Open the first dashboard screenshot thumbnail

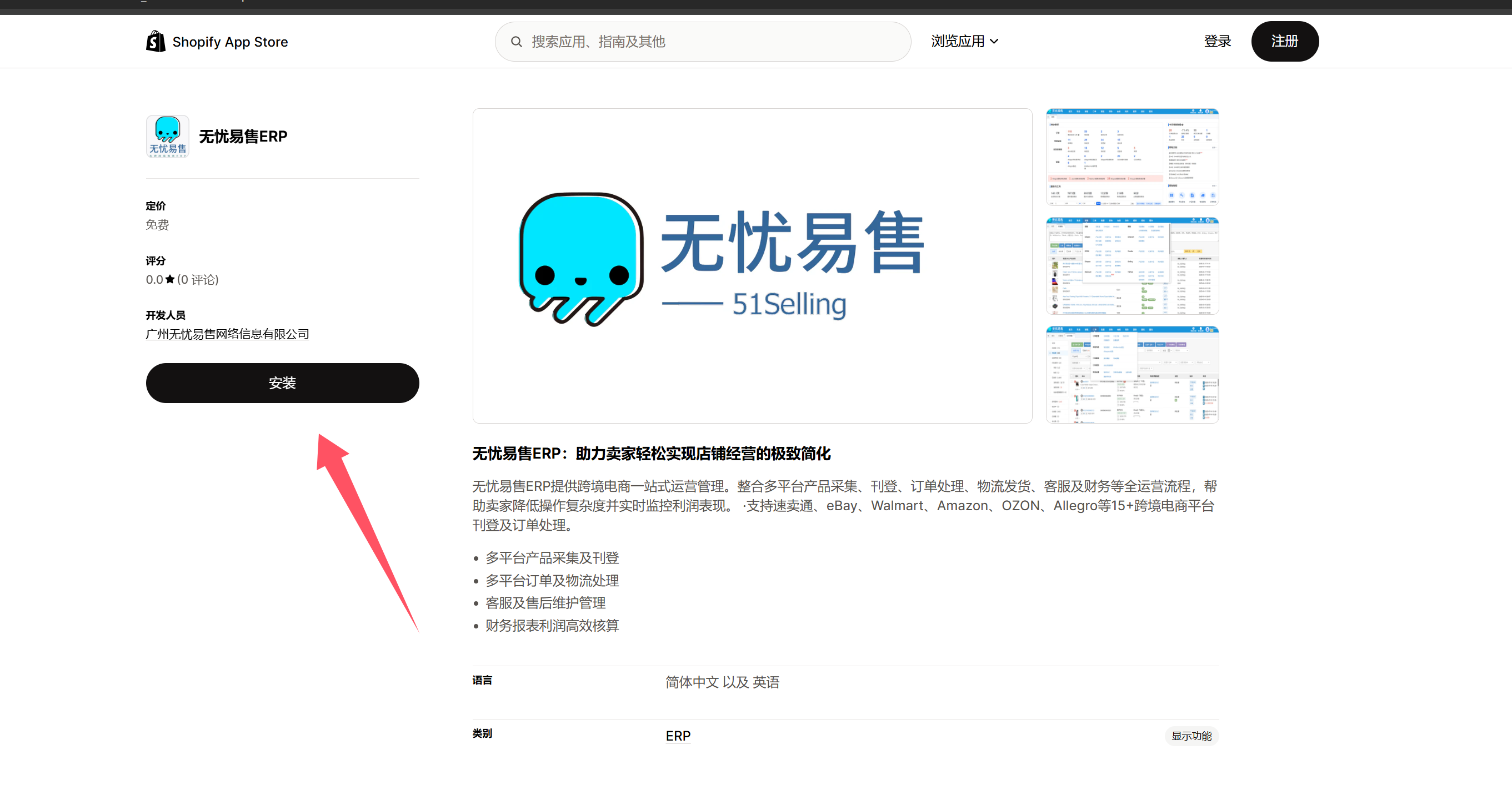tap(1132, 157)
